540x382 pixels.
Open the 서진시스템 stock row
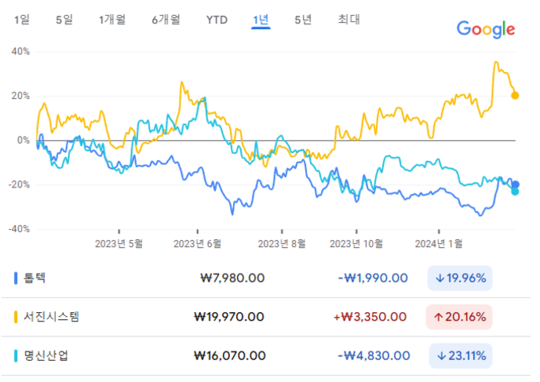point(266,317)
